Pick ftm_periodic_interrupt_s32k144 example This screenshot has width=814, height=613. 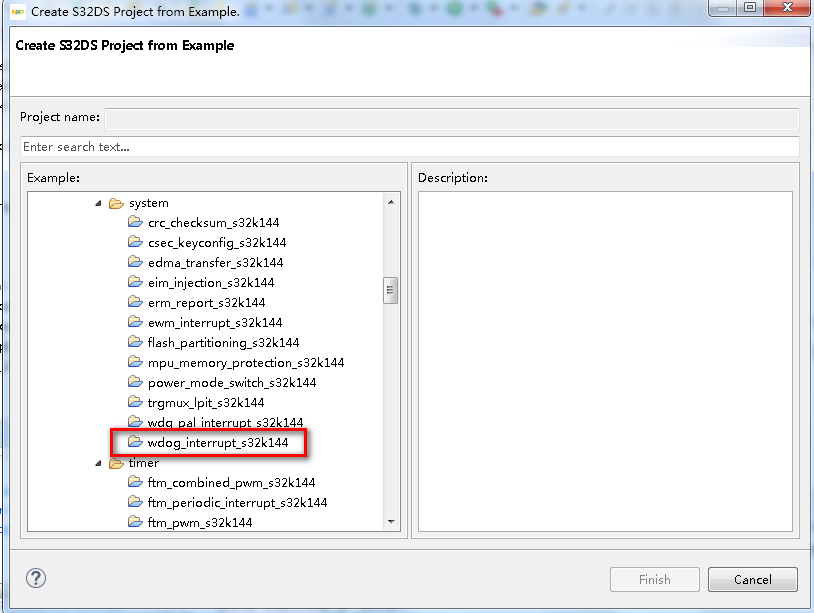click(x=237, y=503)
